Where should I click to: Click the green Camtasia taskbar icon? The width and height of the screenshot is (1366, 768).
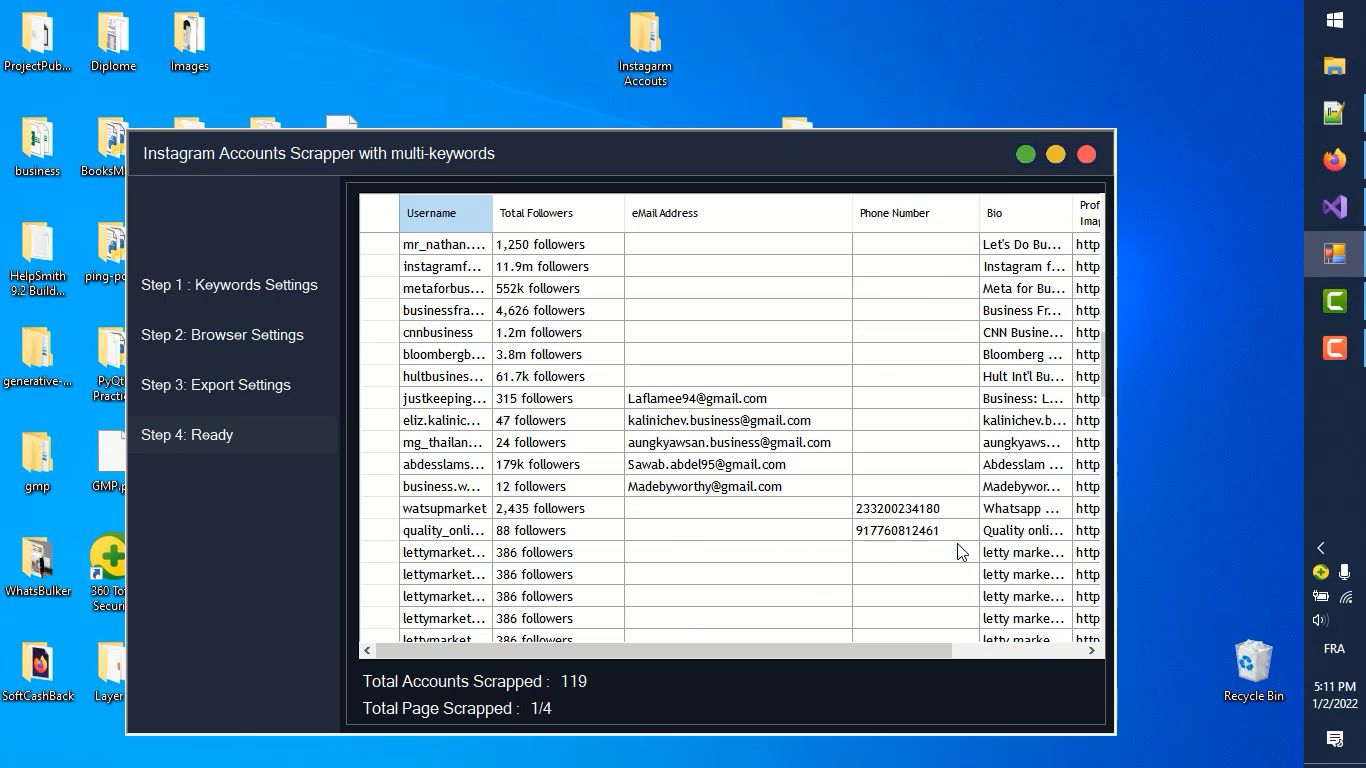click(1334, 300)
